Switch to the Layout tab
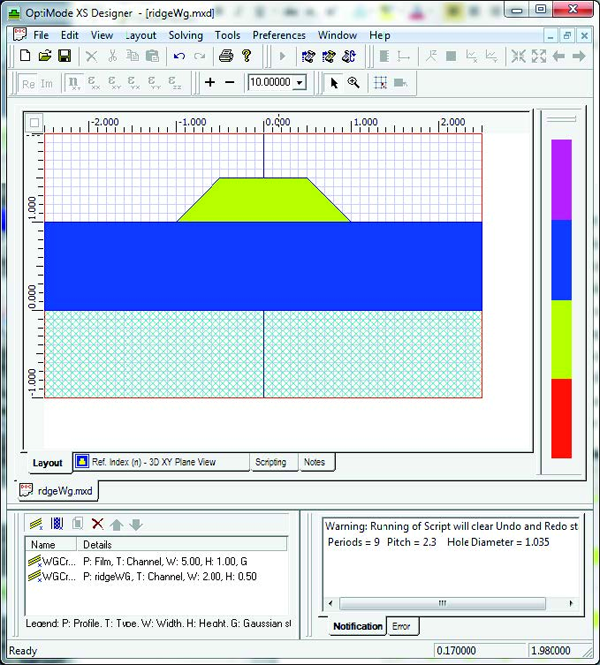 coord(47,463)
